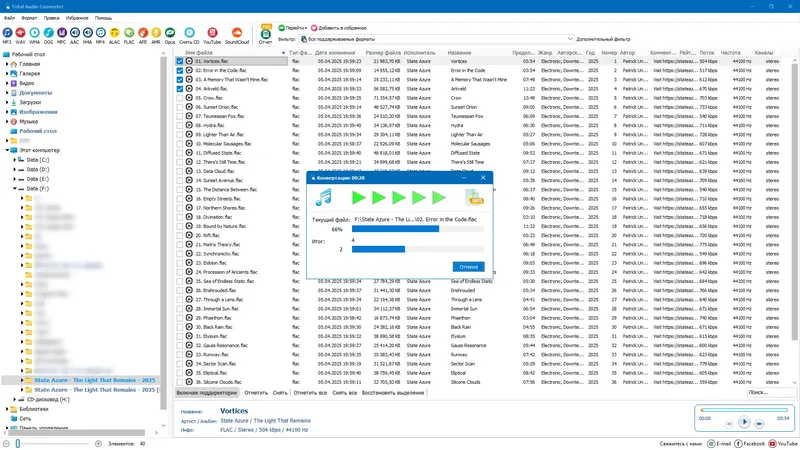800x450 pixels.
Task: Check the 36. Silicone Clouds.flac checkbox
Action: 180,382
